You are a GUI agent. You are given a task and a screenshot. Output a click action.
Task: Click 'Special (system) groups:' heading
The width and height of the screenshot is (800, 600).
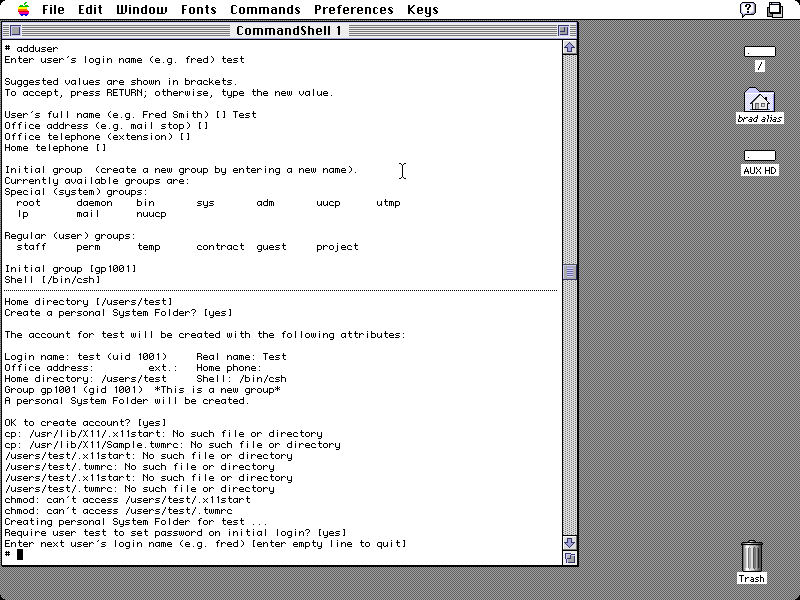(x=76, y=192)
